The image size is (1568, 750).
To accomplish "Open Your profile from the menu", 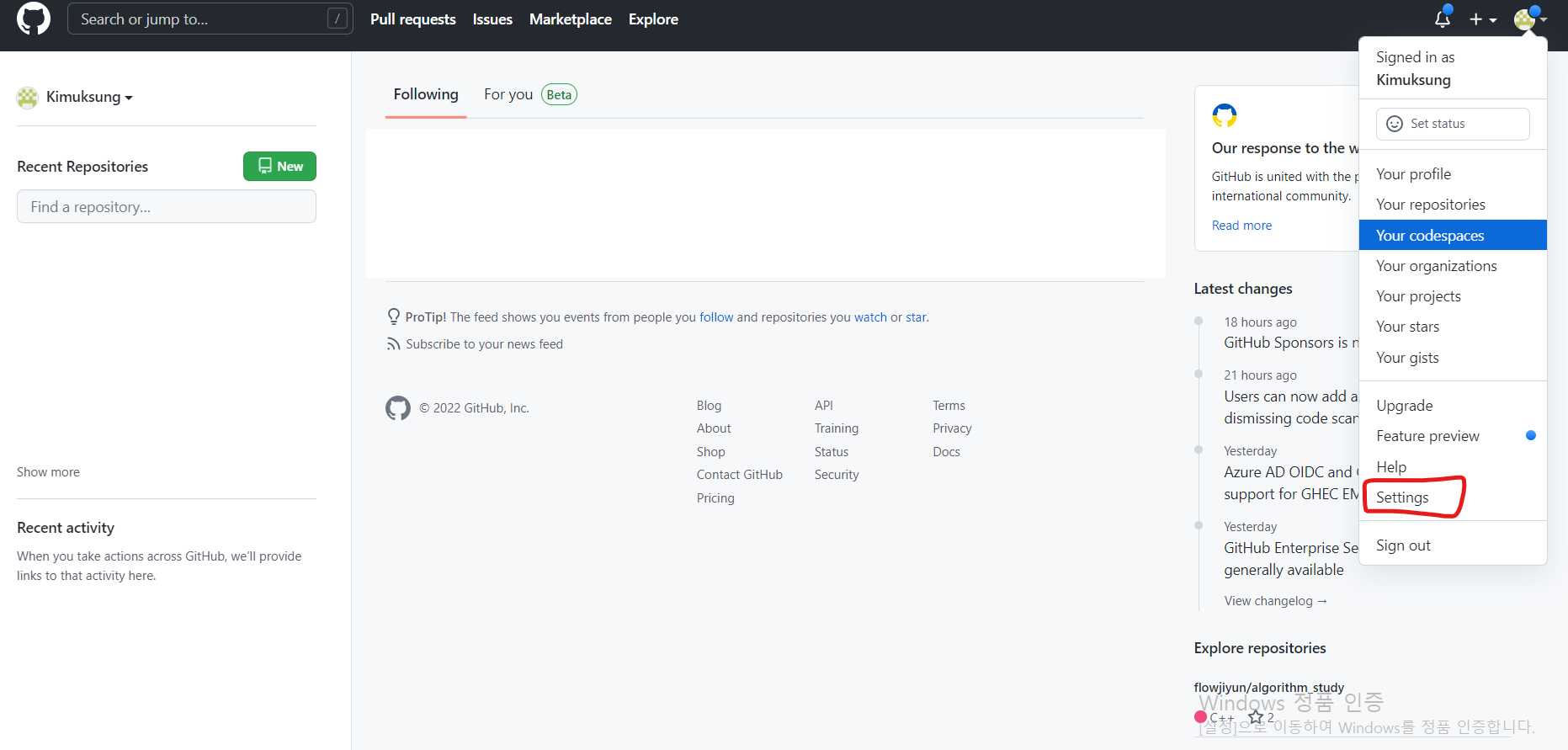I will (x=1453, y=174).
